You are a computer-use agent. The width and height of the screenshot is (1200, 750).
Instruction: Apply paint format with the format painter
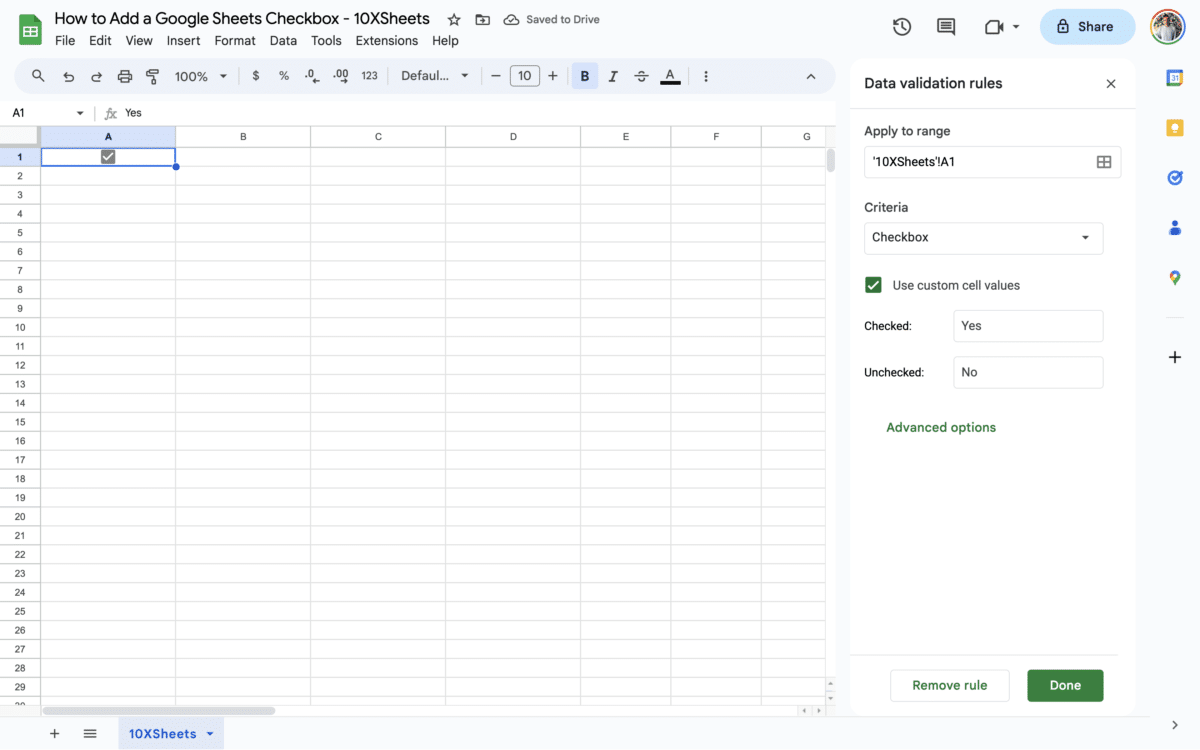(x=152, y=75)
